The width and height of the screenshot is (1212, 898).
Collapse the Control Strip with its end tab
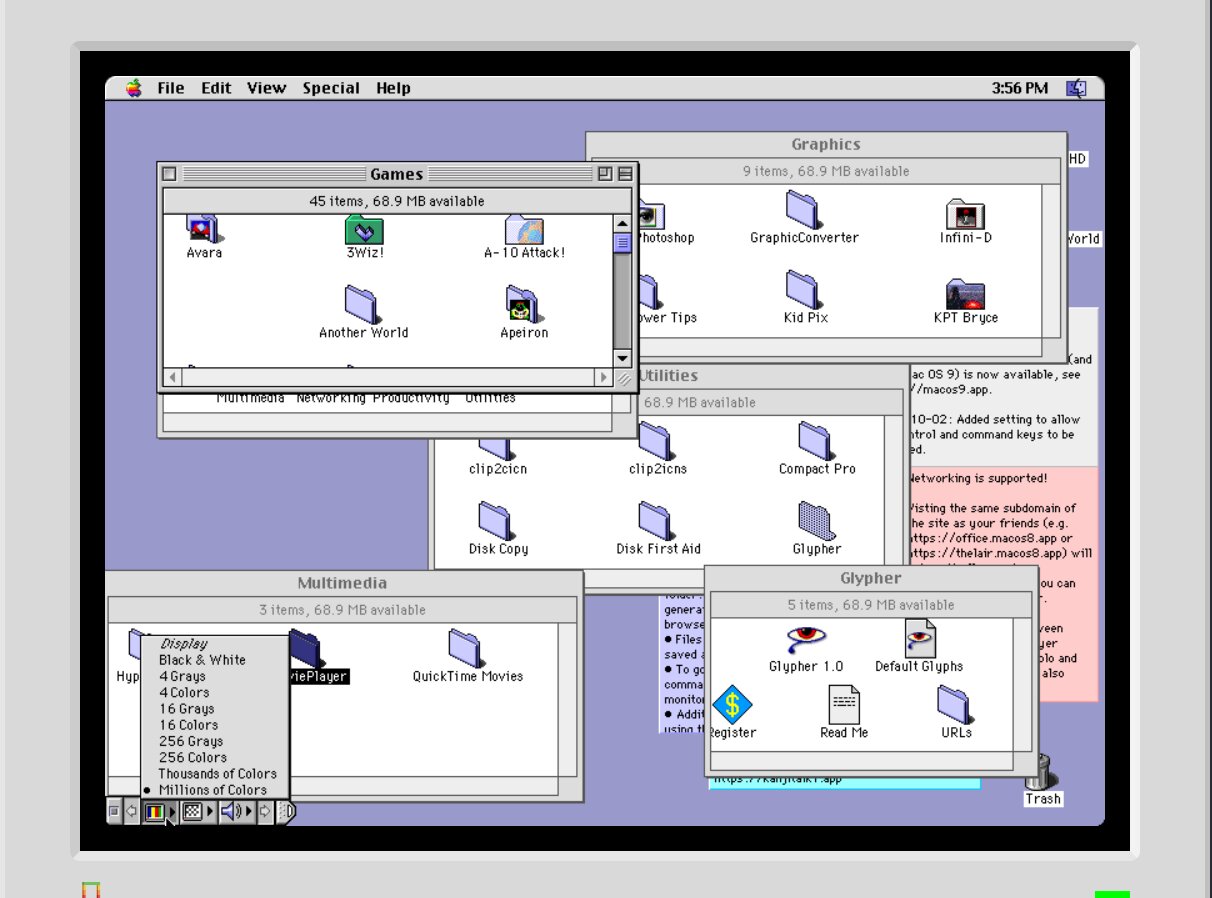[x=285, y=811]
